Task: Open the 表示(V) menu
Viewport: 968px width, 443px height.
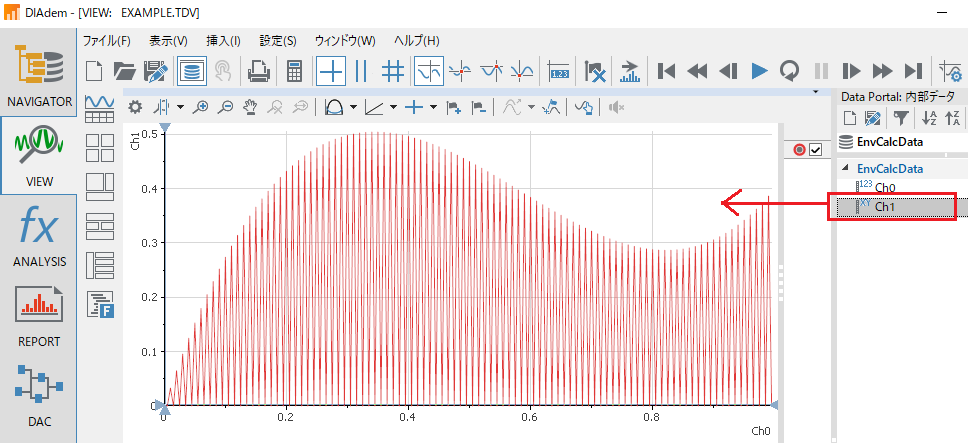Action: (x=168, y=41)
